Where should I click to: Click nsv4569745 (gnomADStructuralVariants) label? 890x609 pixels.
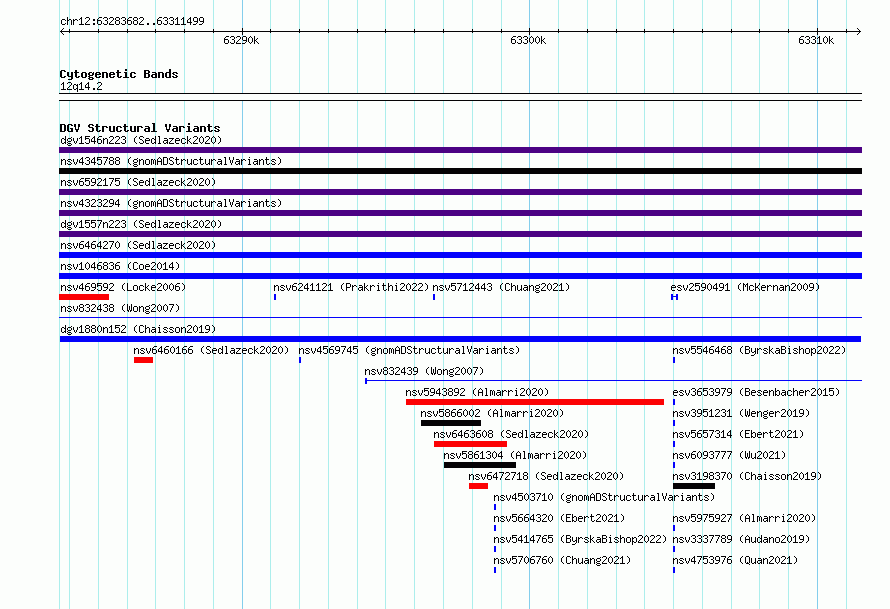click(x=409, y=350)
